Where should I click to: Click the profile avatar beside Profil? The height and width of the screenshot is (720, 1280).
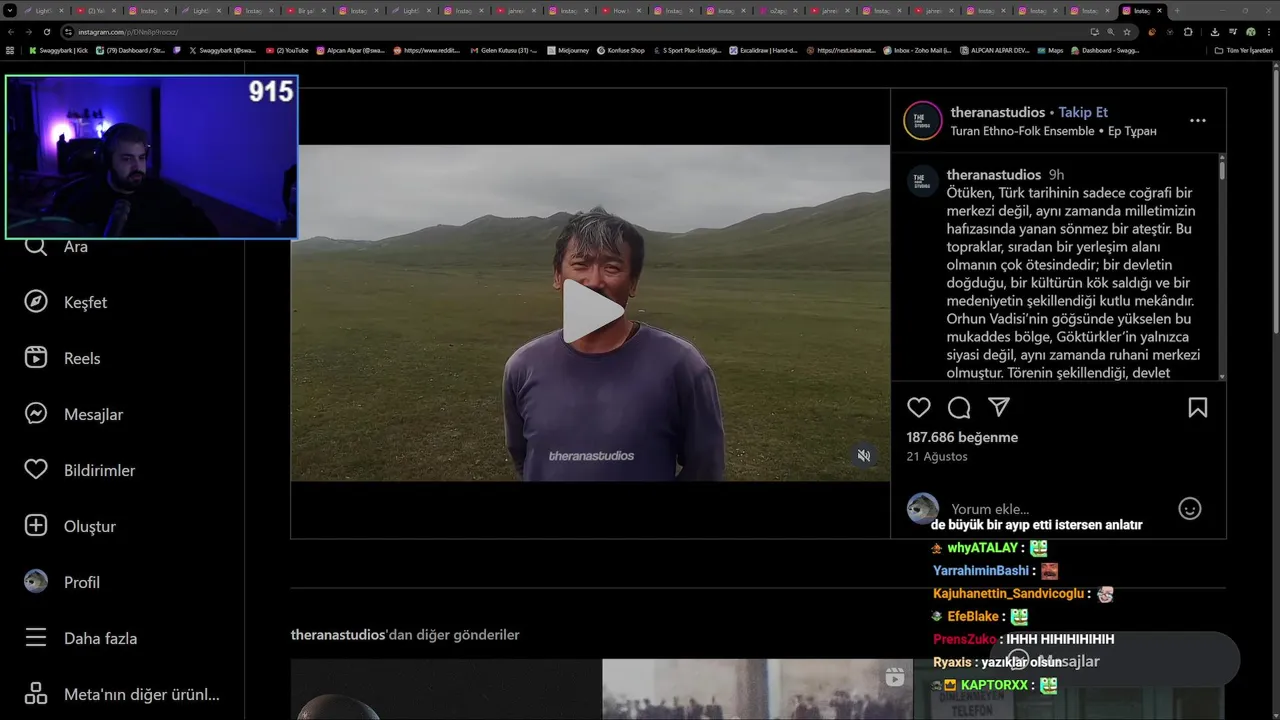(x=36, y=582)
